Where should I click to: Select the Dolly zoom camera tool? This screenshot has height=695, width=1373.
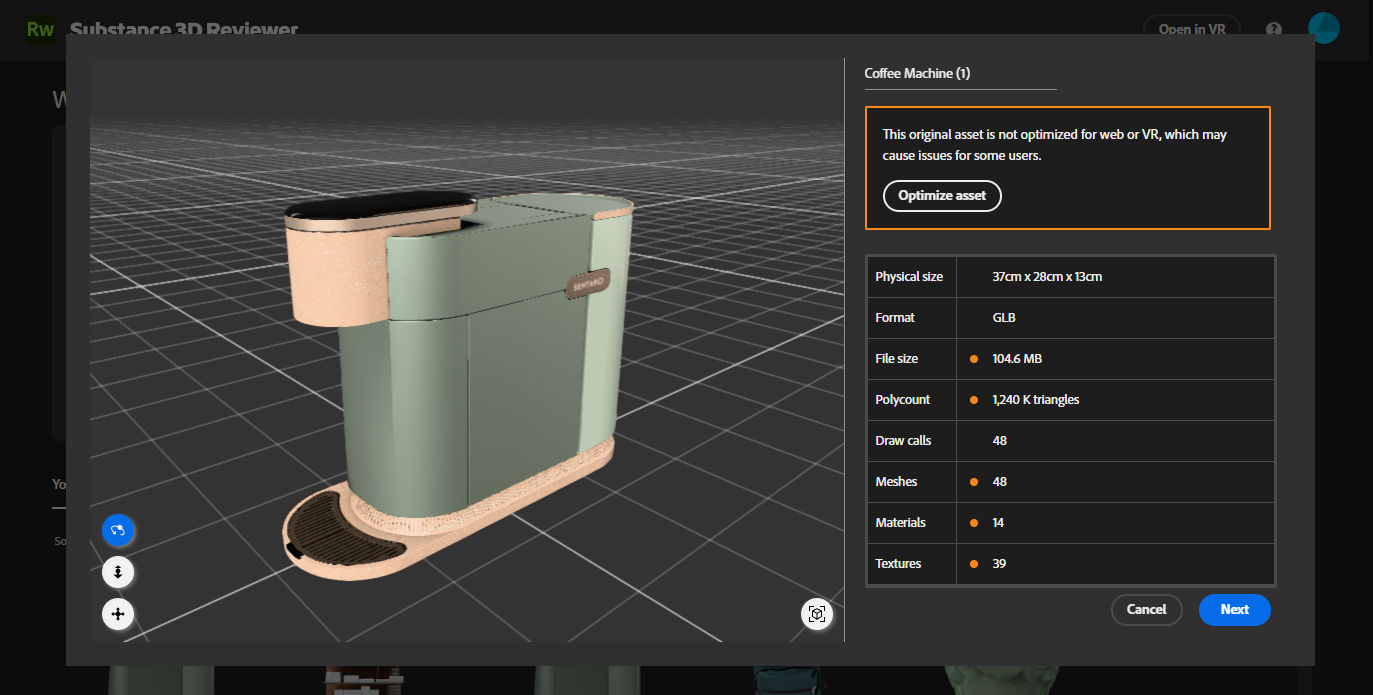tap(118, 572)
